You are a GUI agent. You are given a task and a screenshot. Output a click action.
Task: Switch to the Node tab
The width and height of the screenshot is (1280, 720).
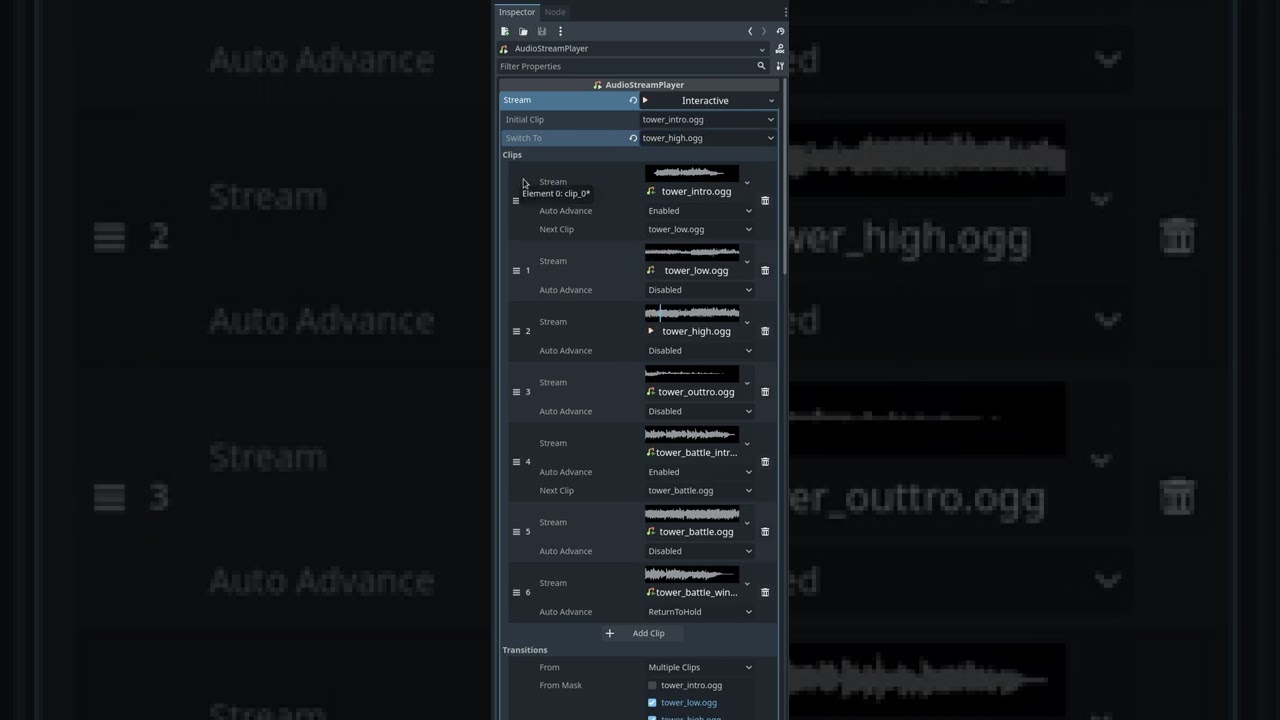pyautogui.click(x=555, y=12)
